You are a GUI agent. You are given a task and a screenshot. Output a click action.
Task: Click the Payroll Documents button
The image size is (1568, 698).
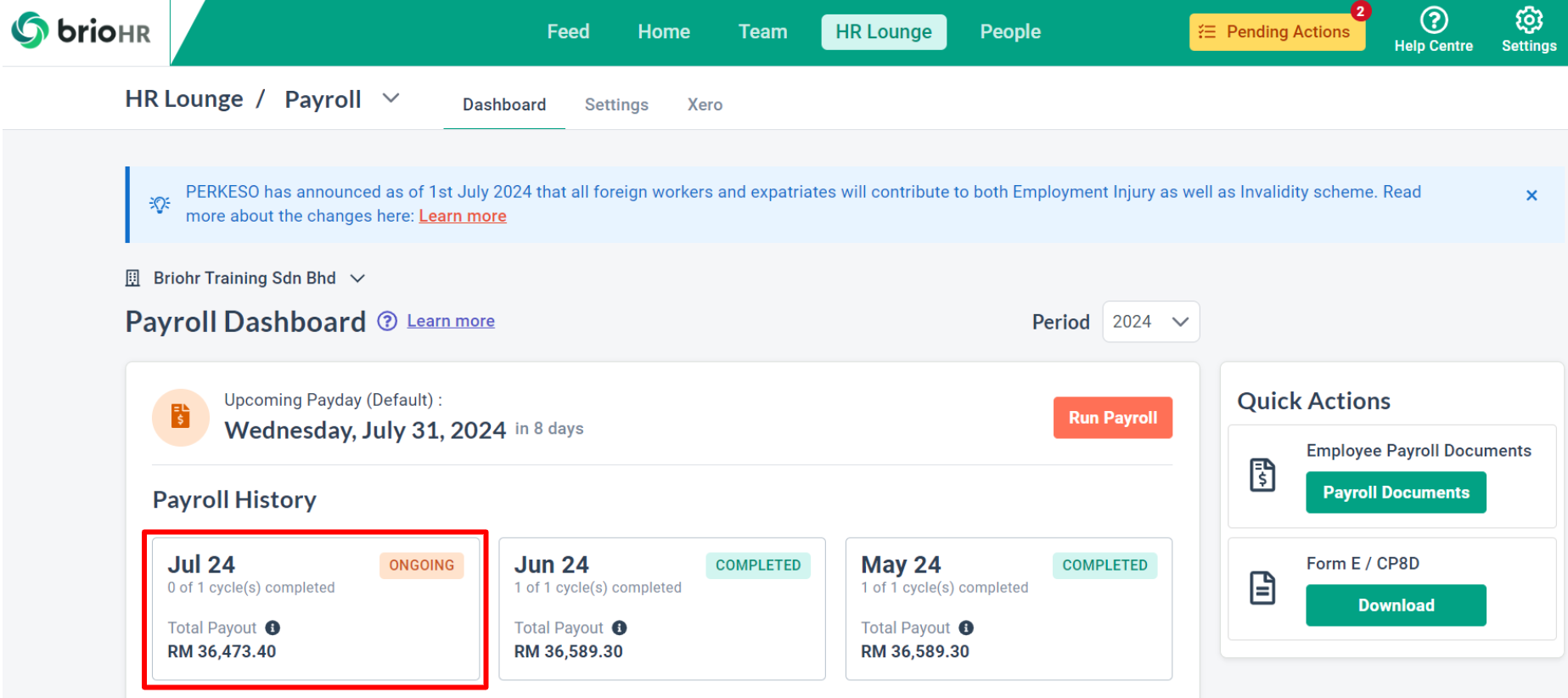(1396, 493)
